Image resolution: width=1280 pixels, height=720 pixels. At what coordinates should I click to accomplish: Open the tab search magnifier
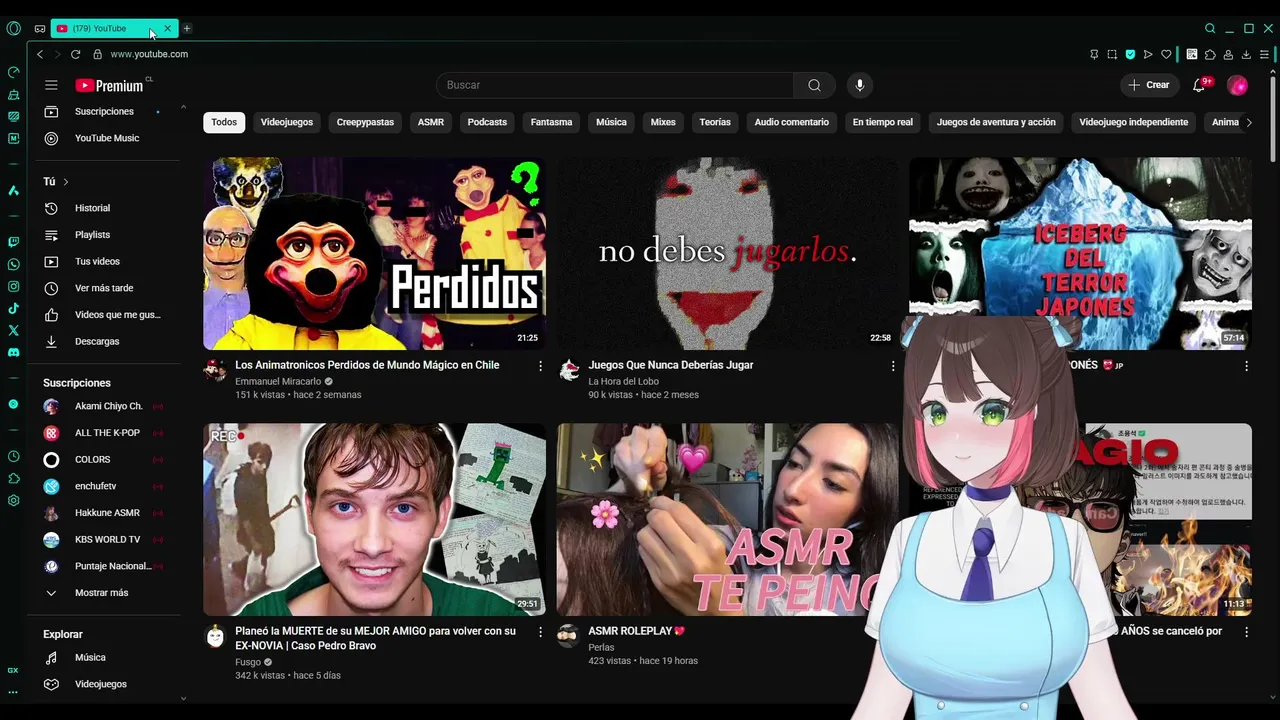[x=1210, y=28]
